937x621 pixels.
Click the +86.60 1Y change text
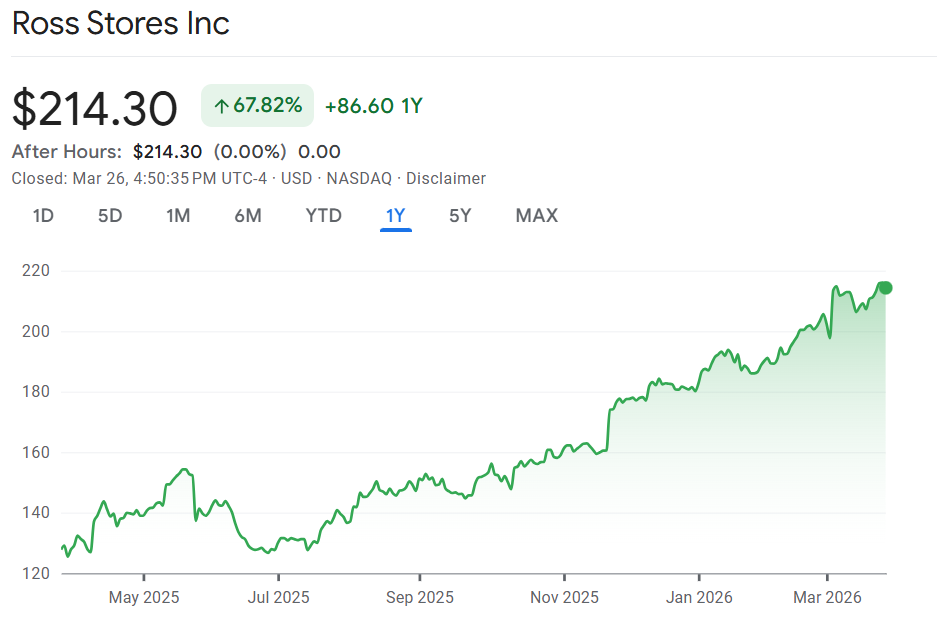click(x=373, y=106)
